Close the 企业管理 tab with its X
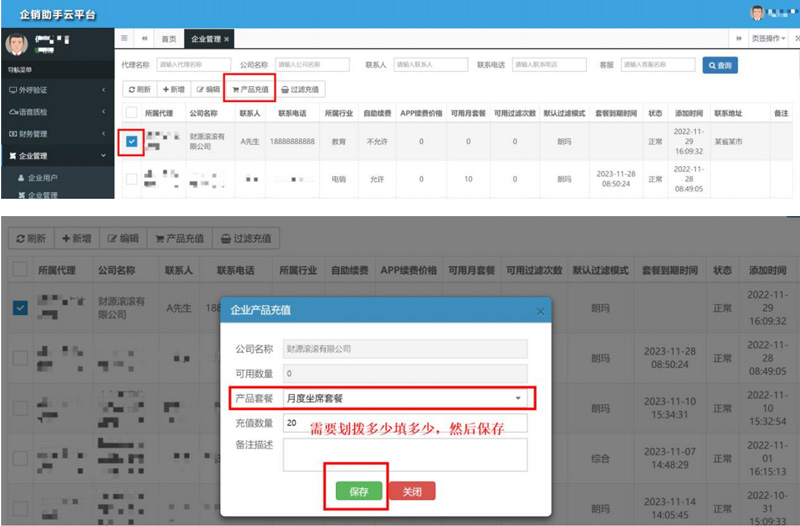This screenshot has width=800, height=526. [226, 39]
